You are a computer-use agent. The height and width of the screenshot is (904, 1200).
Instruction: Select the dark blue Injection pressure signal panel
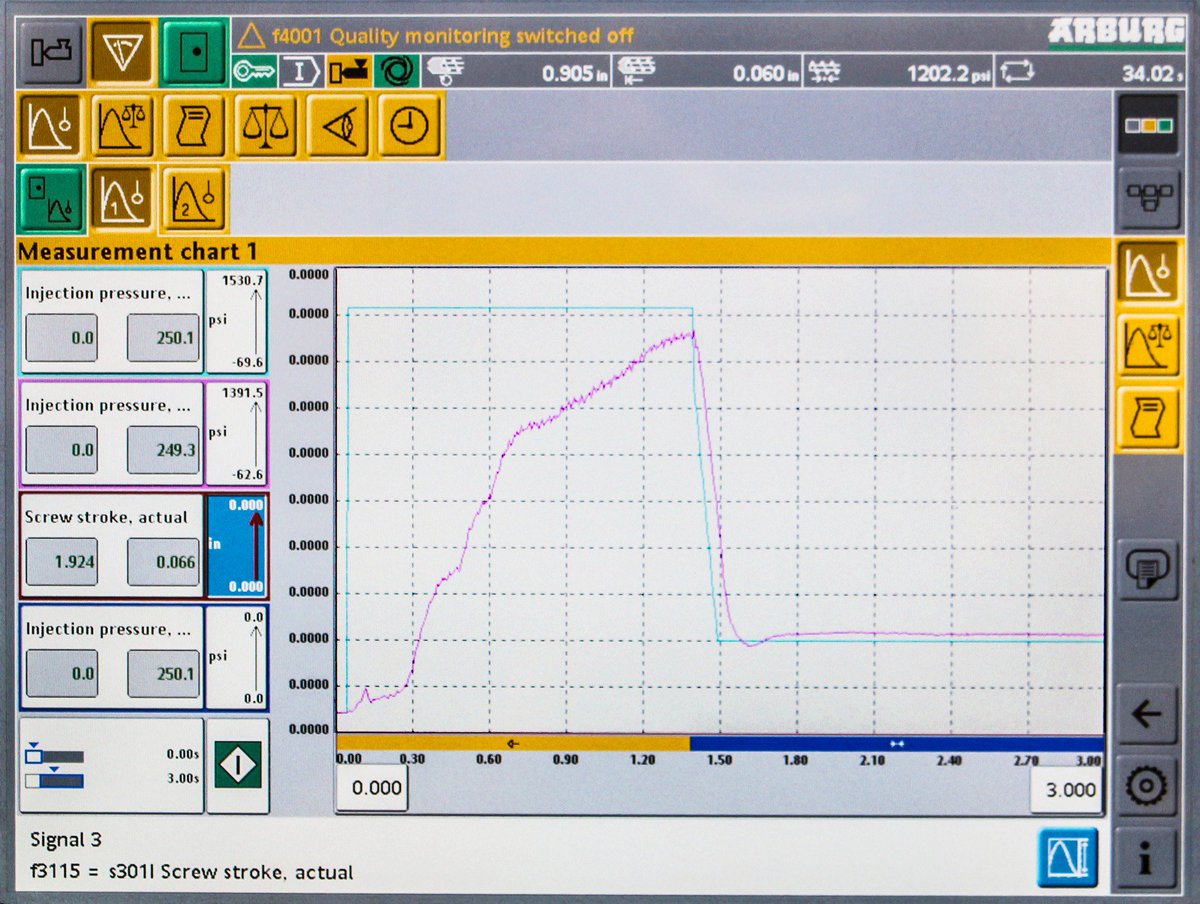pyautogui.click(x=111, y=657)
